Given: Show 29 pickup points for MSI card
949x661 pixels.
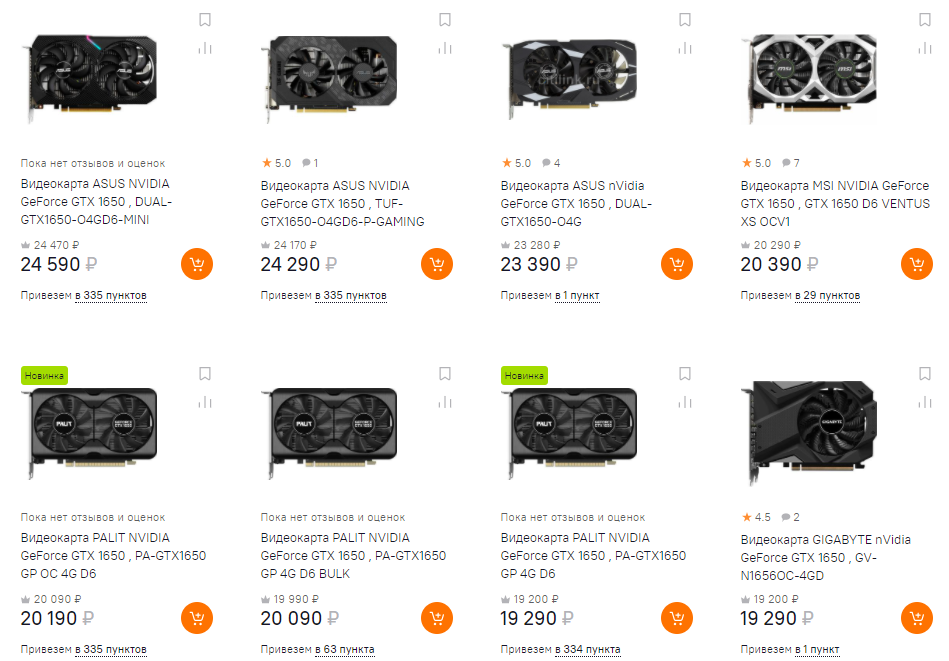Looking at the screenshot, I should 827,296.
